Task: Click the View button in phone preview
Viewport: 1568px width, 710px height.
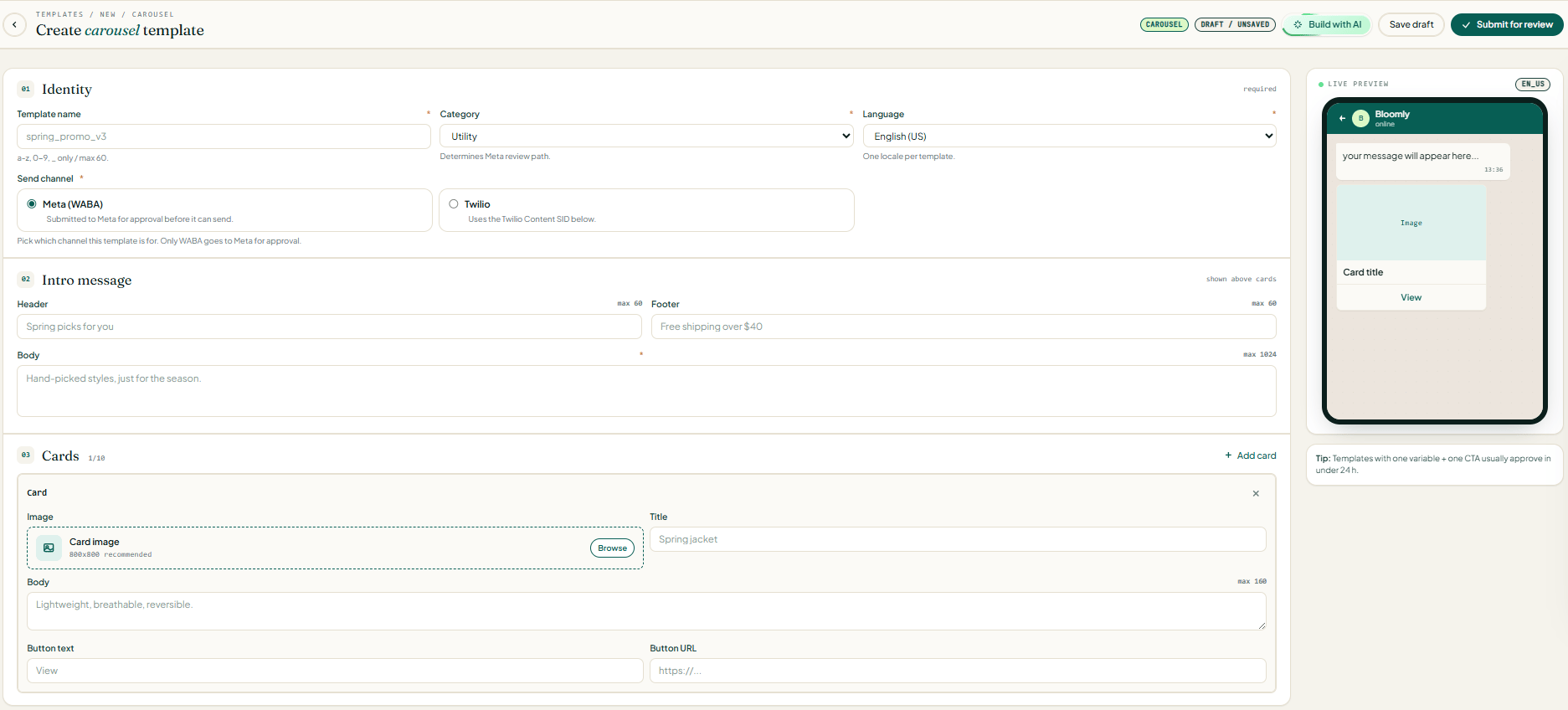Action: [x=1411, y=297]
